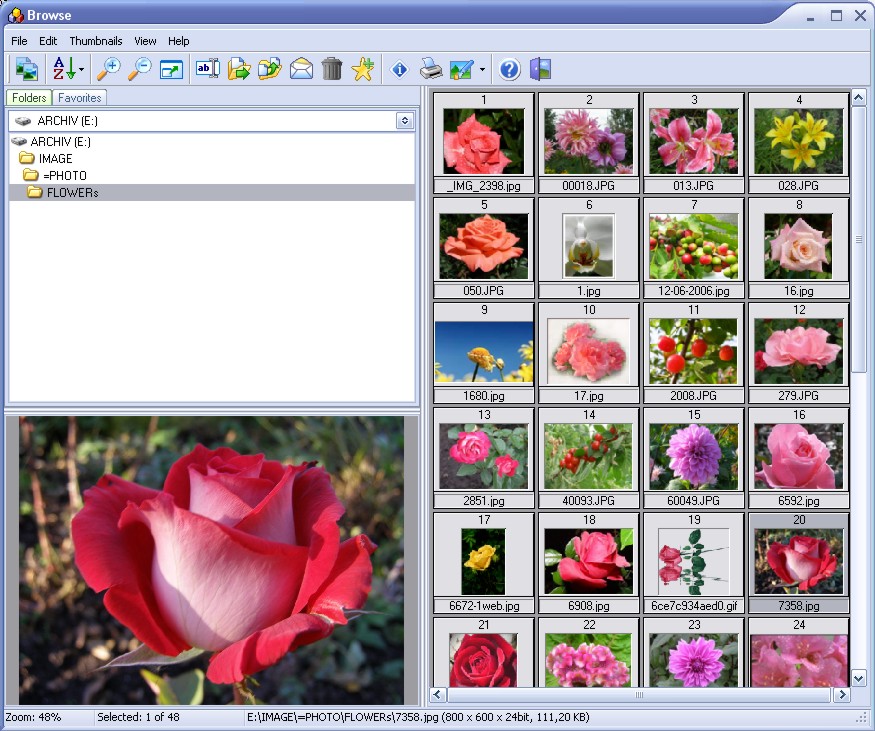This screenshot has width=875, height=731.
Task: Click the Zoom Out magnifier icon
Action: pos(140,69)
